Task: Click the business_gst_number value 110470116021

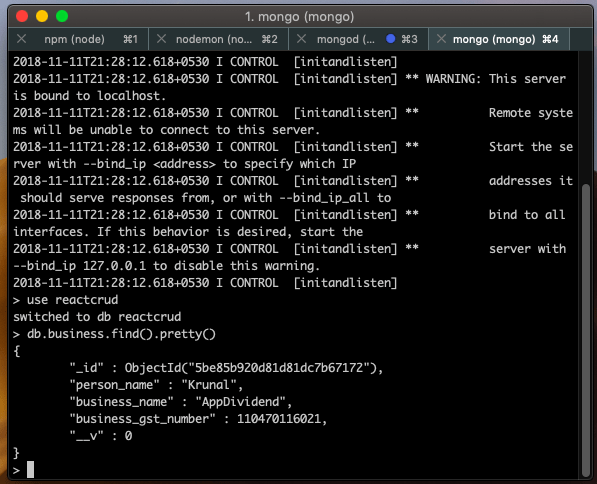Action: click(x=279, y=419)
